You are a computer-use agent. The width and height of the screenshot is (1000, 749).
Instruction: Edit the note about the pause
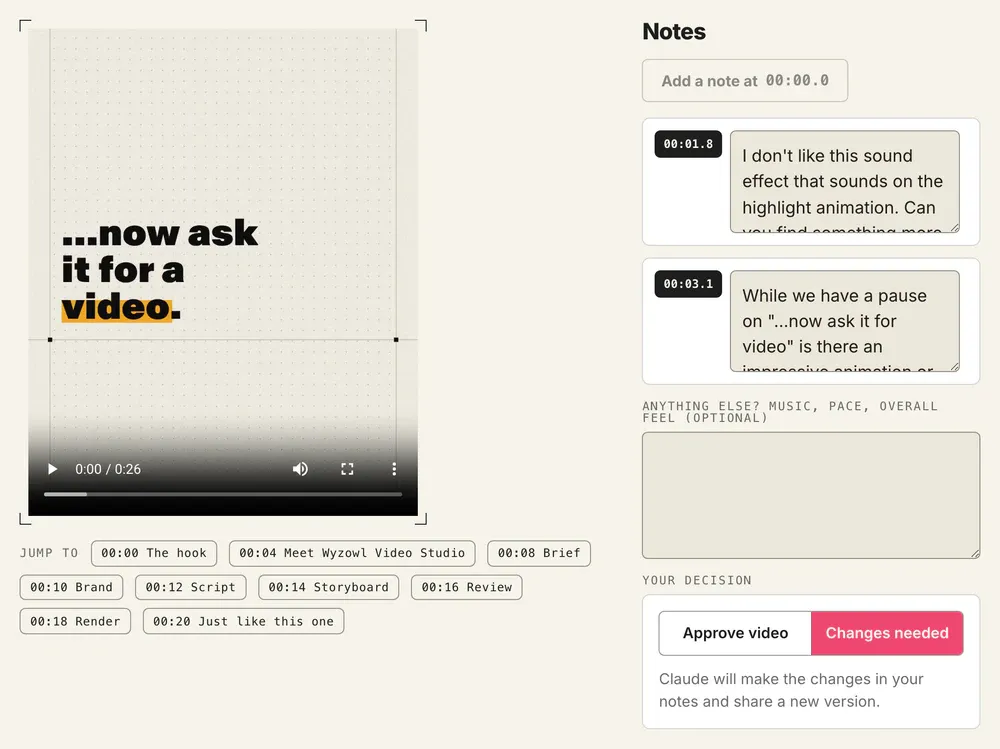844,321
